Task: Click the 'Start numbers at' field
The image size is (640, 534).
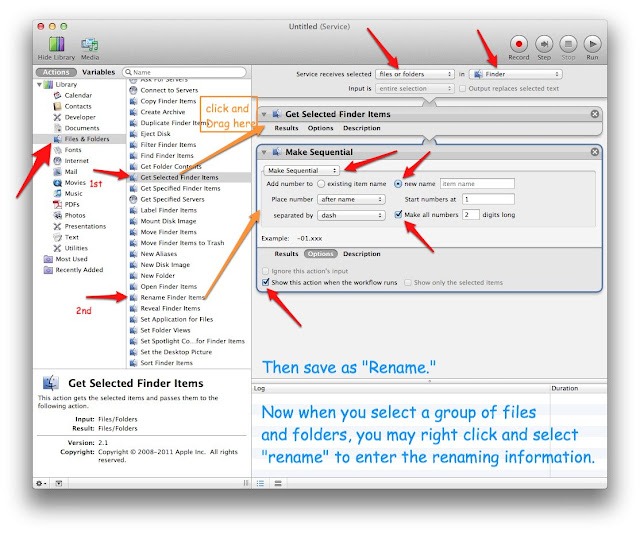Action: click(x=488, y=199)
